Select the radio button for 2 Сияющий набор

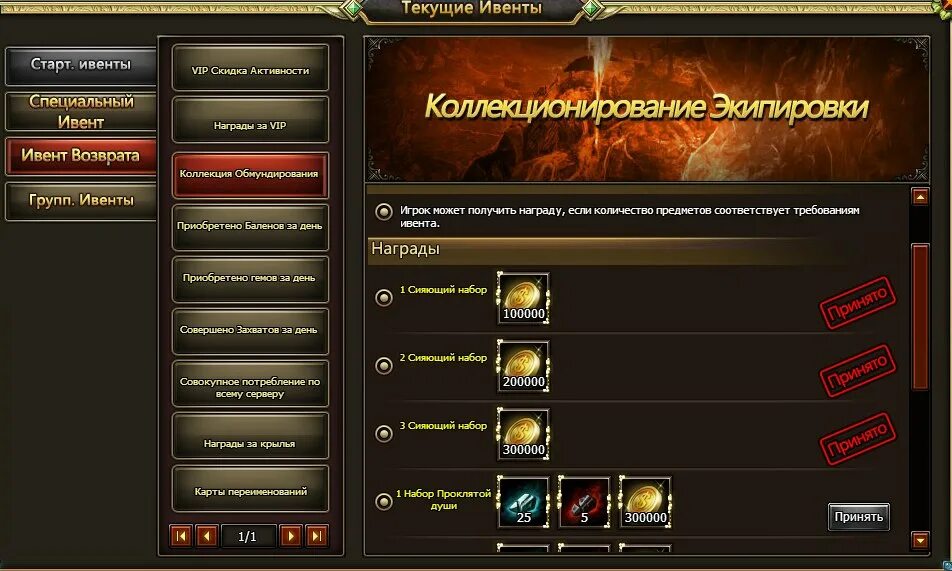click(x=384, y=366)
